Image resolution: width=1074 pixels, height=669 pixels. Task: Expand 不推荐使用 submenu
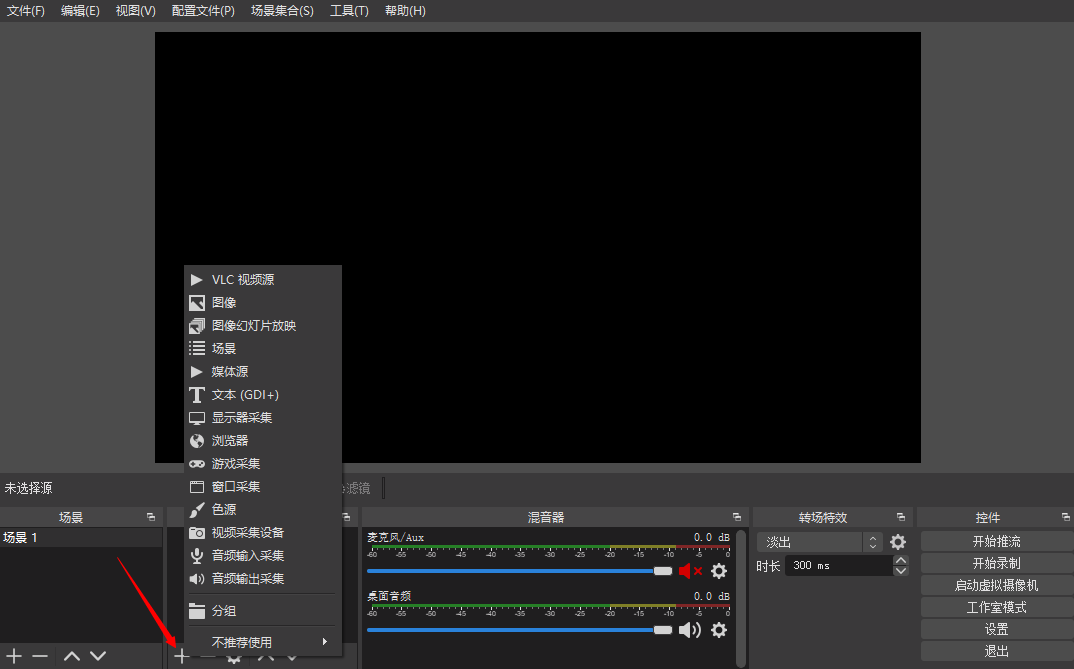263,642
